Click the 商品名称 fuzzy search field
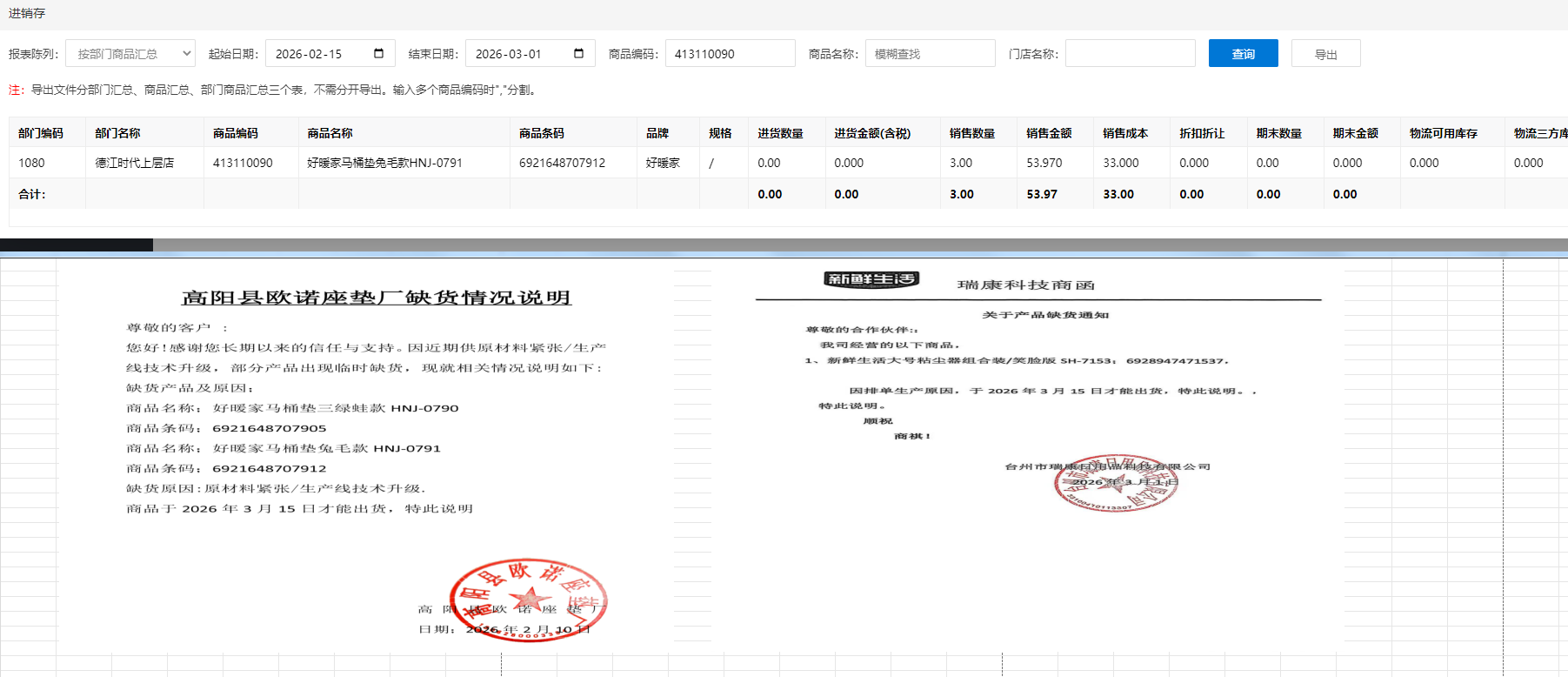 [x=929, y=54]
